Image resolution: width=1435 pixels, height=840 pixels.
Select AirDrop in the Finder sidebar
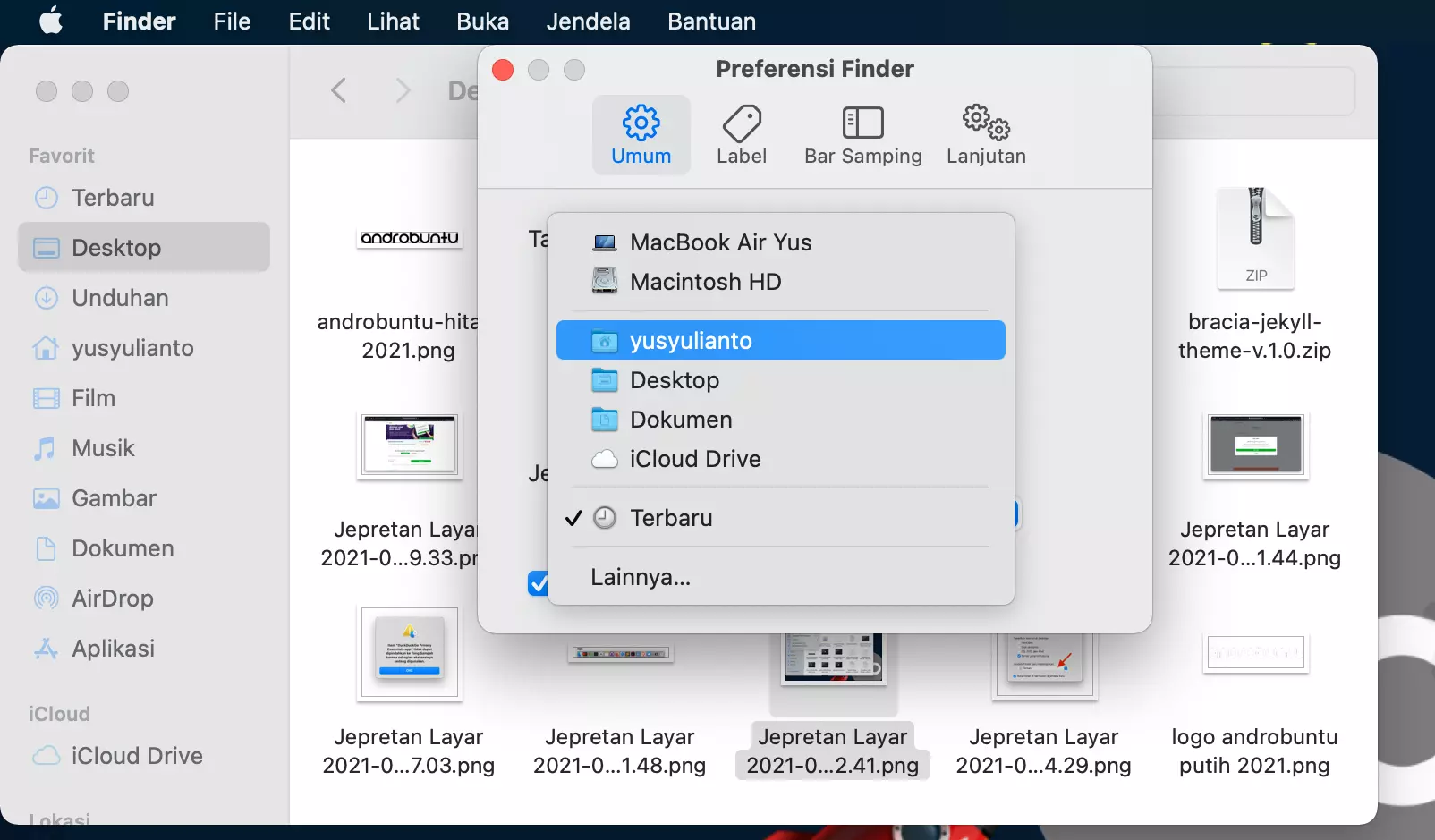point(113,598)
